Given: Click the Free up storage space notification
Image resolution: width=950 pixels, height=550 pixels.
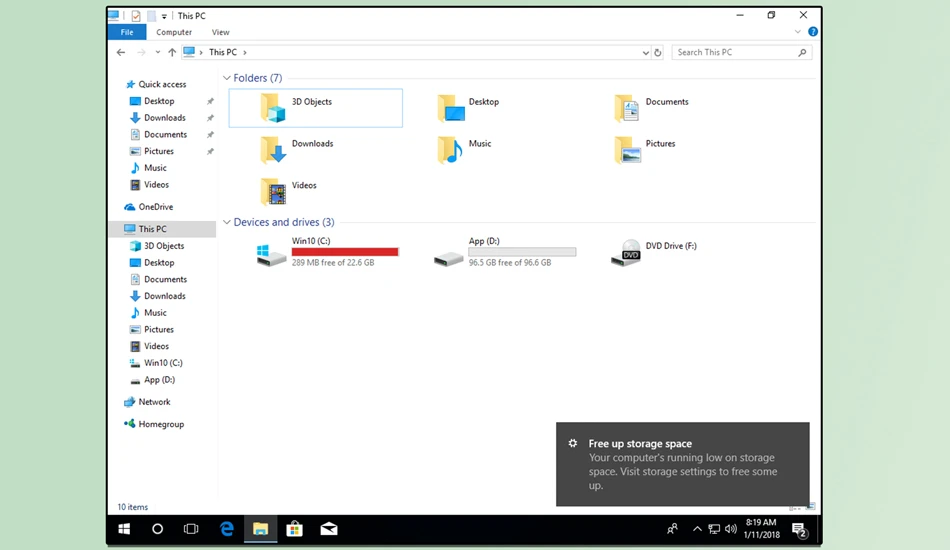Looking at the screenshot, I should click(x=683, y=464).
